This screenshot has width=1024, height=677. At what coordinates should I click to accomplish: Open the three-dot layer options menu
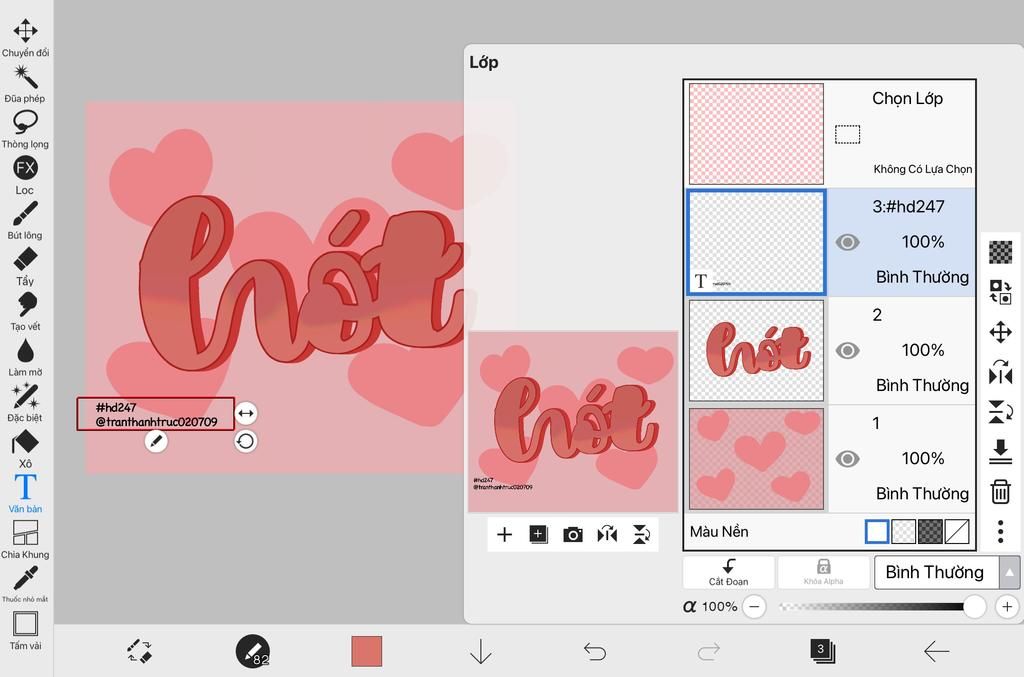(1000, 531)
